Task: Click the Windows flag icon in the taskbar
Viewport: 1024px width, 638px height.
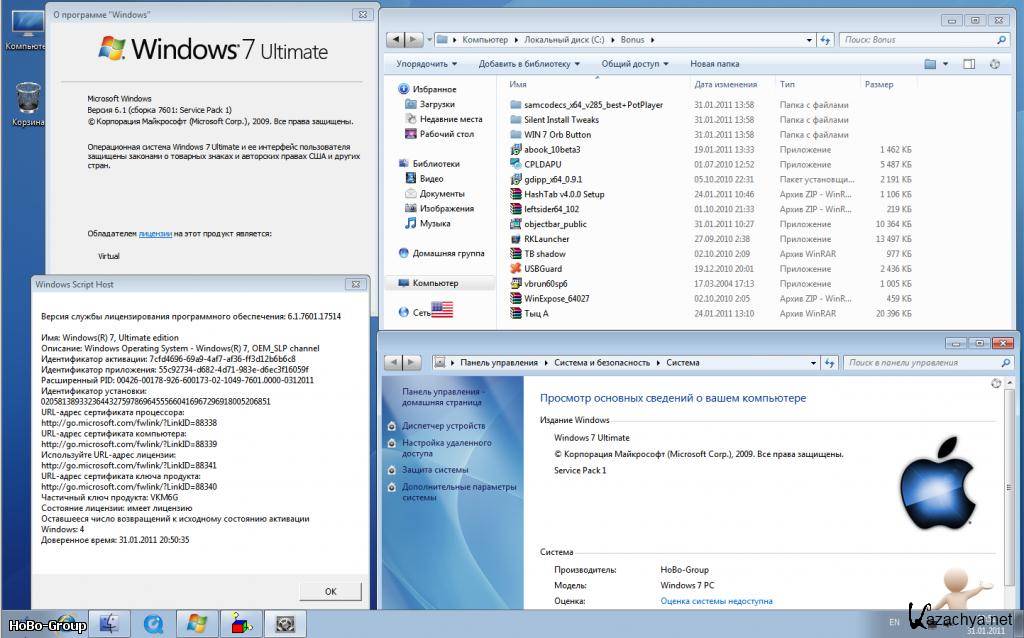Action: (197, 623)
